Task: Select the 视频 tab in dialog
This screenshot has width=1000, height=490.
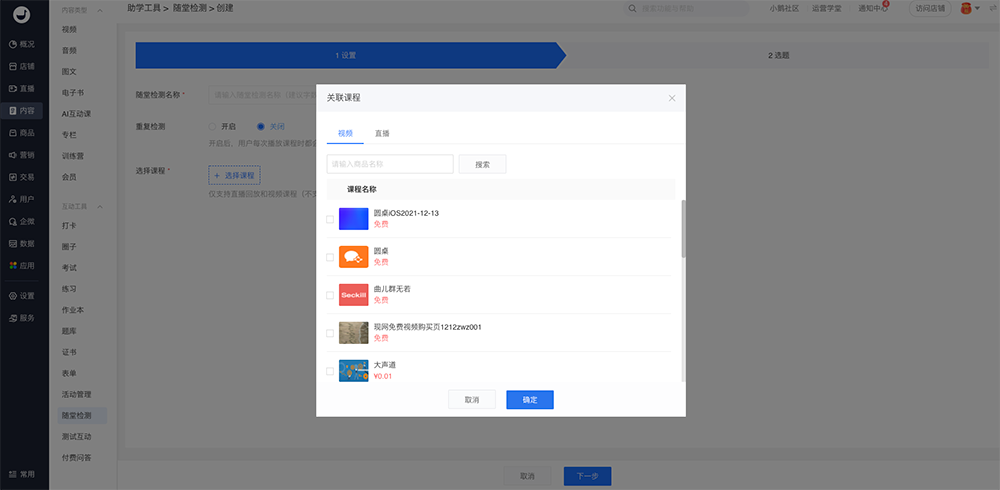Action: click(345, 132)
